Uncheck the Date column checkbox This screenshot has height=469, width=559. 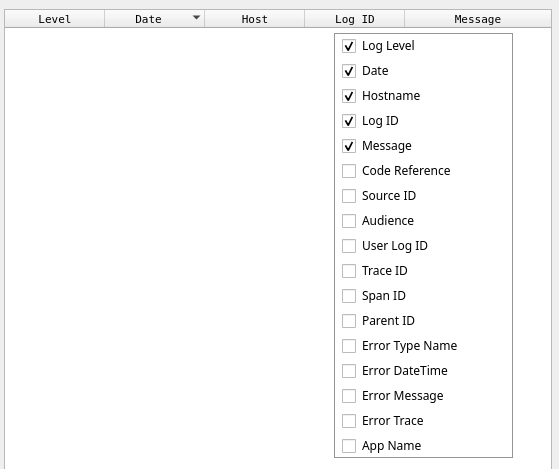[349, 71]
